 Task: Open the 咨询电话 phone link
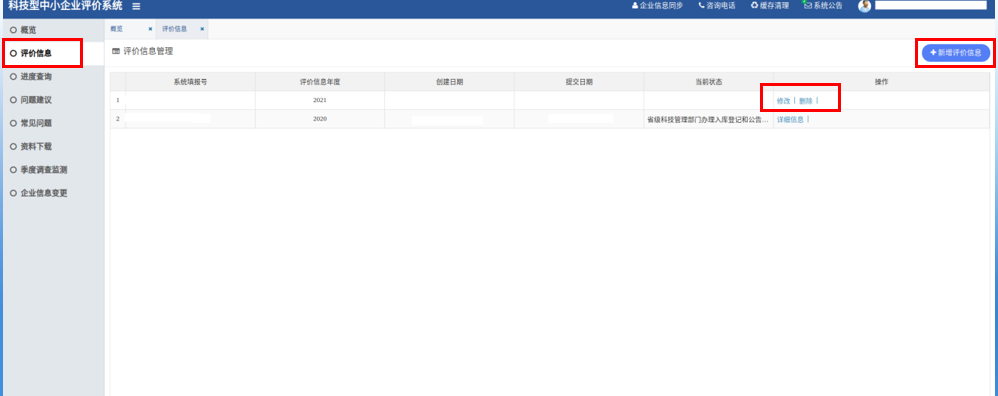(717, 6)
